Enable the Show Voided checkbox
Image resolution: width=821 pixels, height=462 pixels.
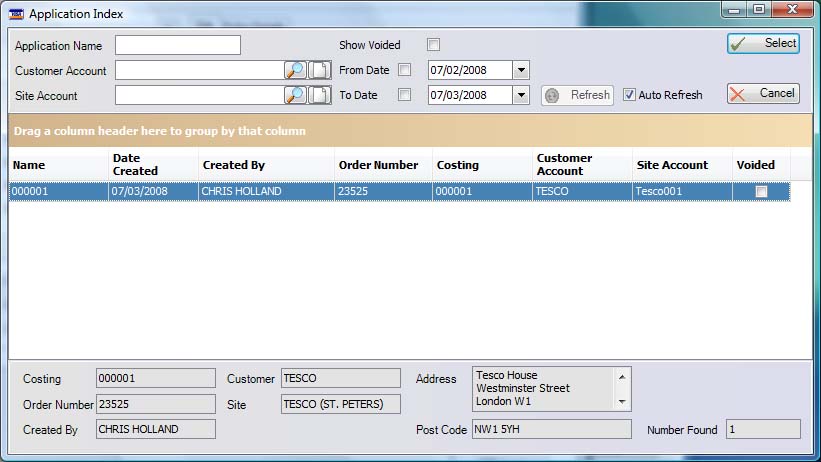pyautogui.click(x=433, y=45)
